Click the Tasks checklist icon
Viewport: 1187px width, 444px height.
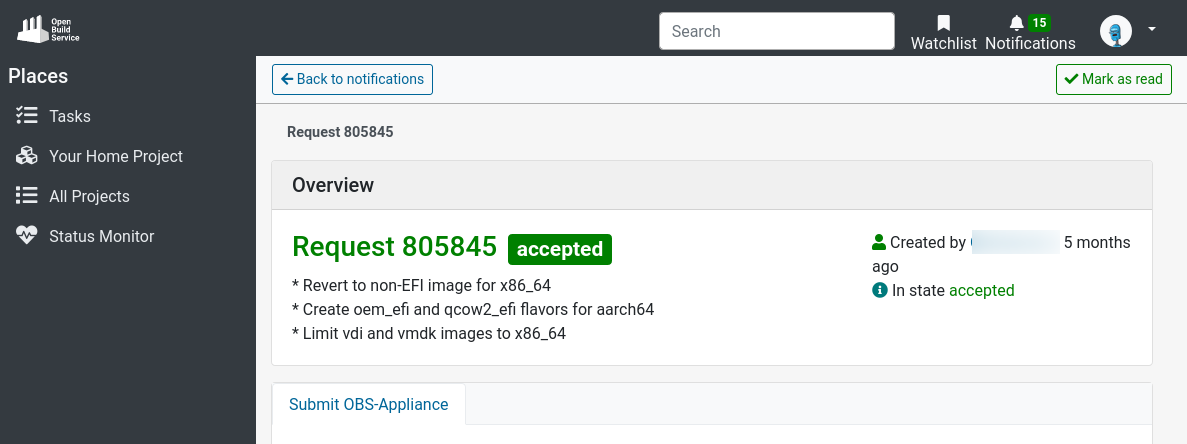coord(27,116)
